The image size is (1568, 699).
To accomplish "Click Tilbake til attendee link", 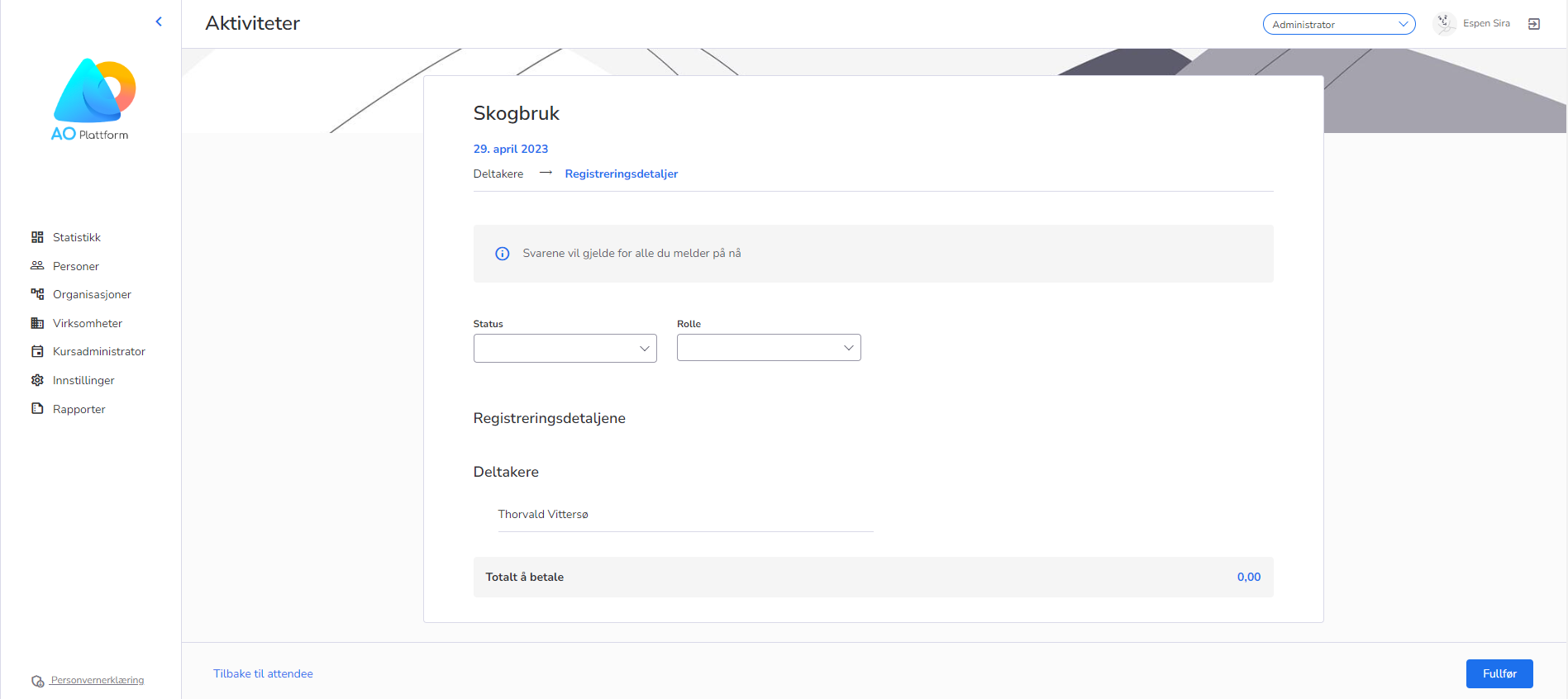I will [263, 673].
